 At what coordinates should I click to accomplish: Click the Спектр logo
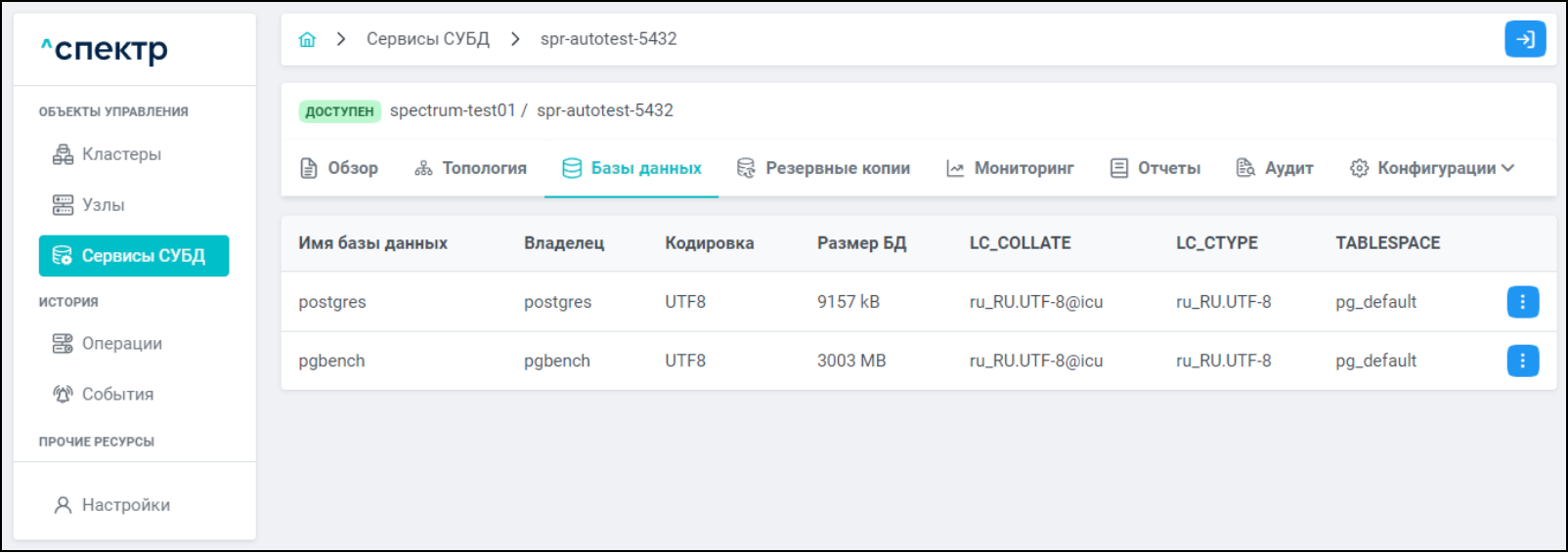pyautogui.click(x=105, y=49)
